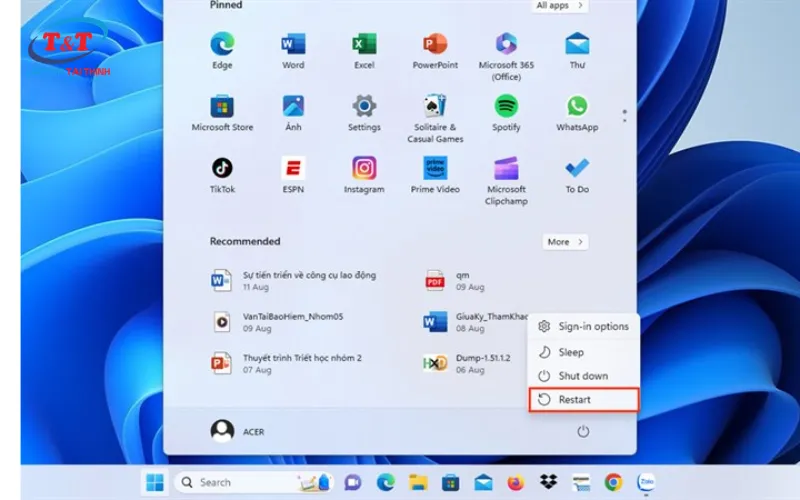Open Thuyết trình Triết học nhóm 2 presentation

[287, 363]
